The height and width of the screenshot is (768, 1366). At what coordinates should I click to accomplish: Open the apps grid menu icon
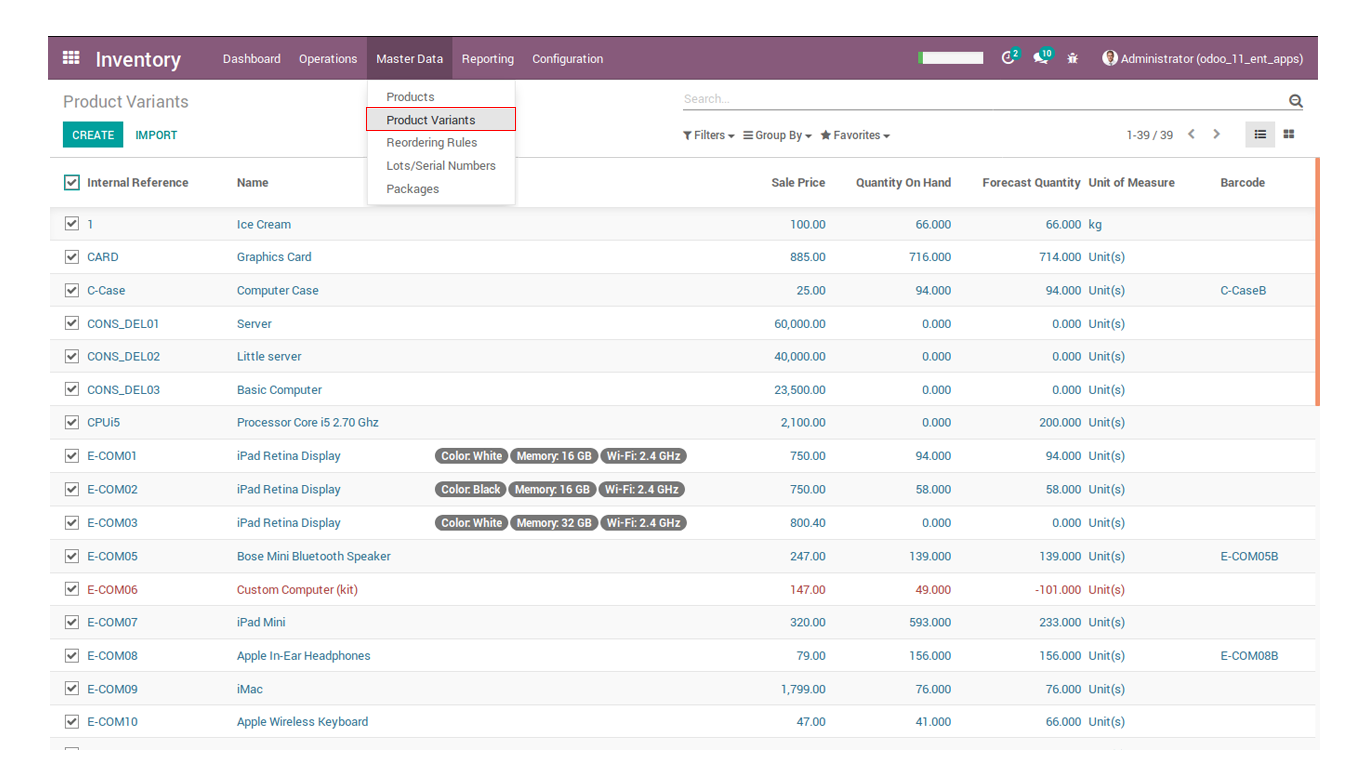tap(71, 58)
